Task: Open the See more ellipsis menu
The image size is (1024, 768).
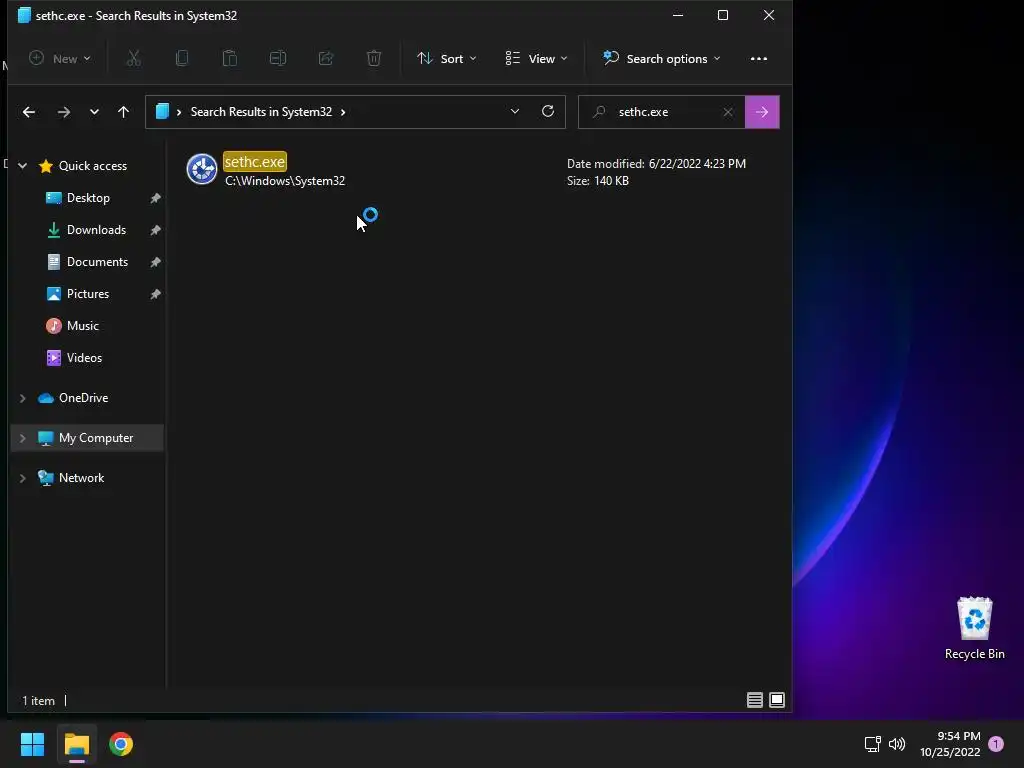Action: click(759, 59)
